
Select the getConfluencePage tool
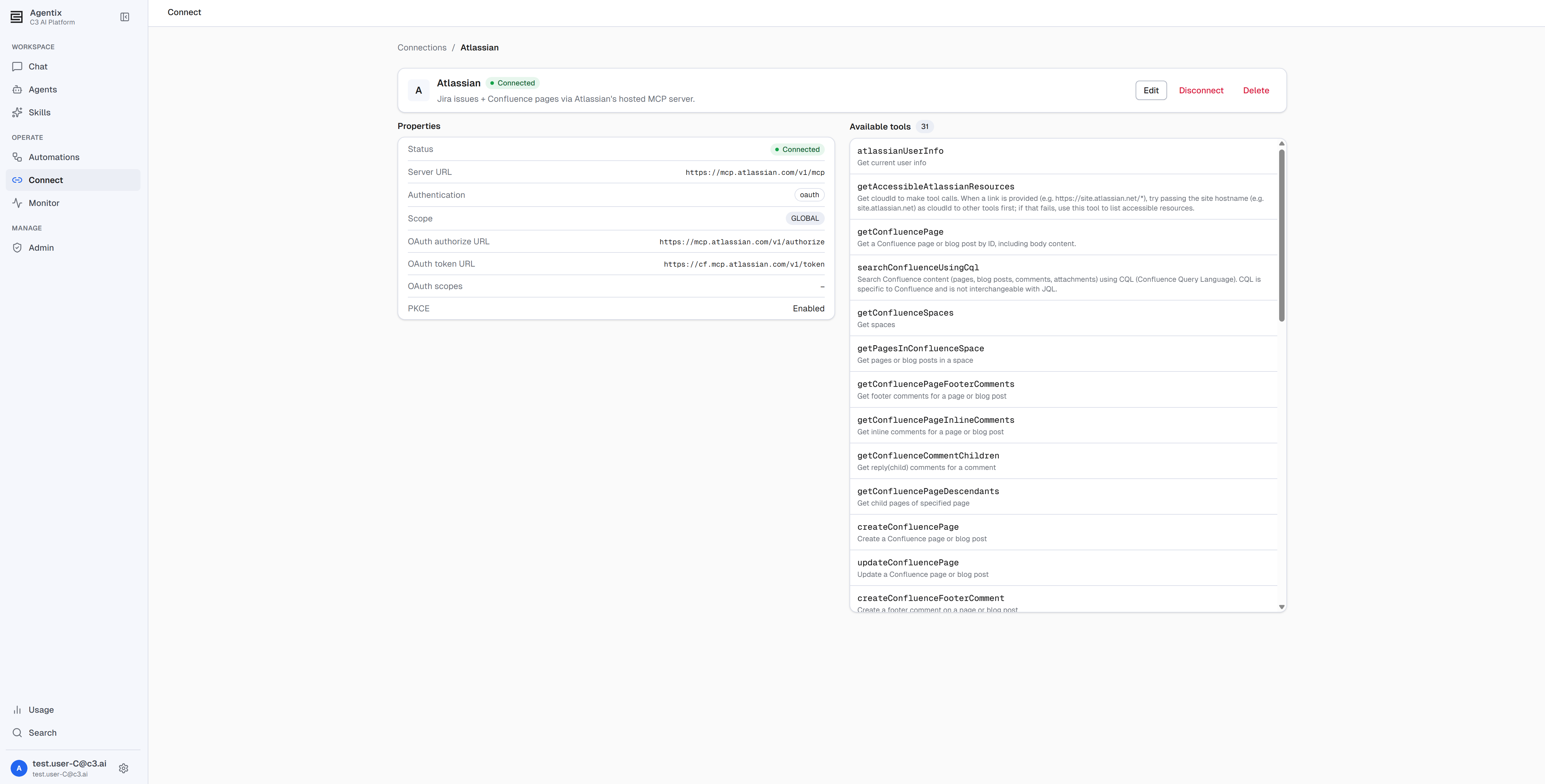[x=1063, y=237]
